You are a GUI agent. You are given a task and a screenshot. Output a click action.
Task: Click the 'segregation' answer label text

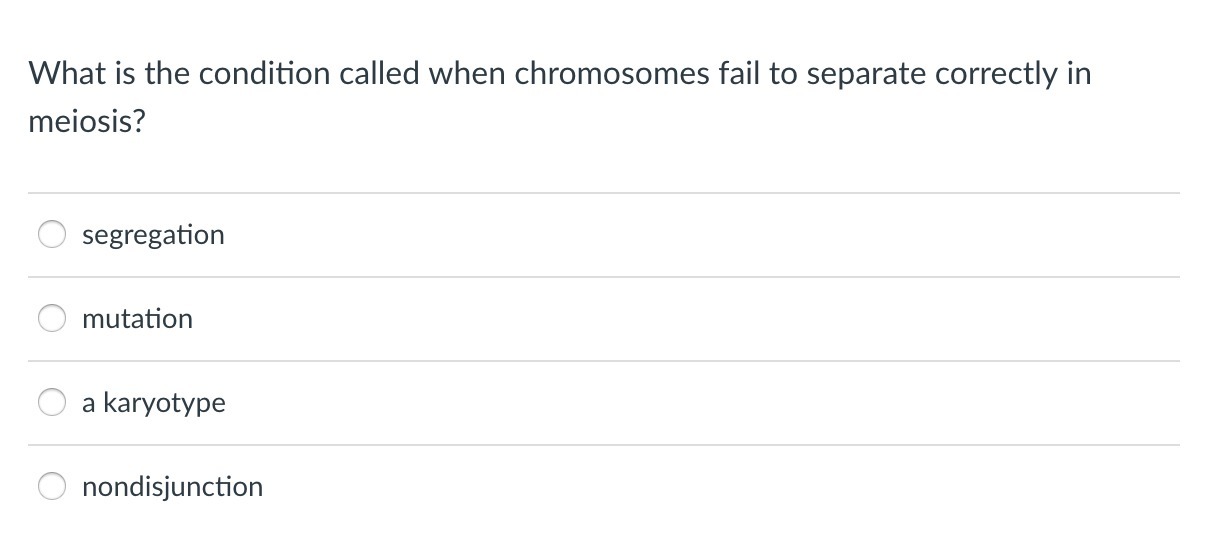[153, 235]
